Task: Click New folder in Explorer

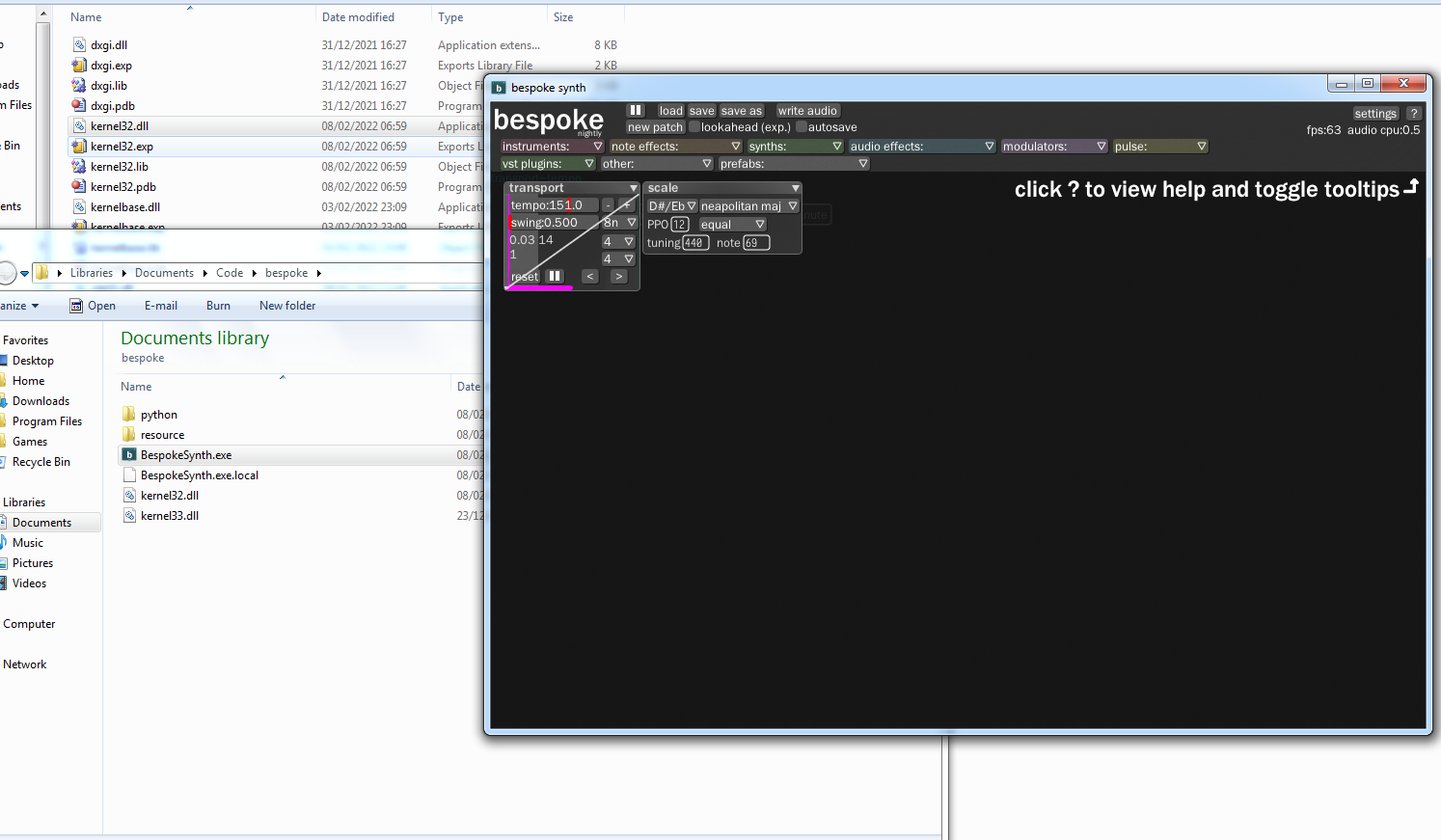Action: pyautogui.click(x=286, y=305)
